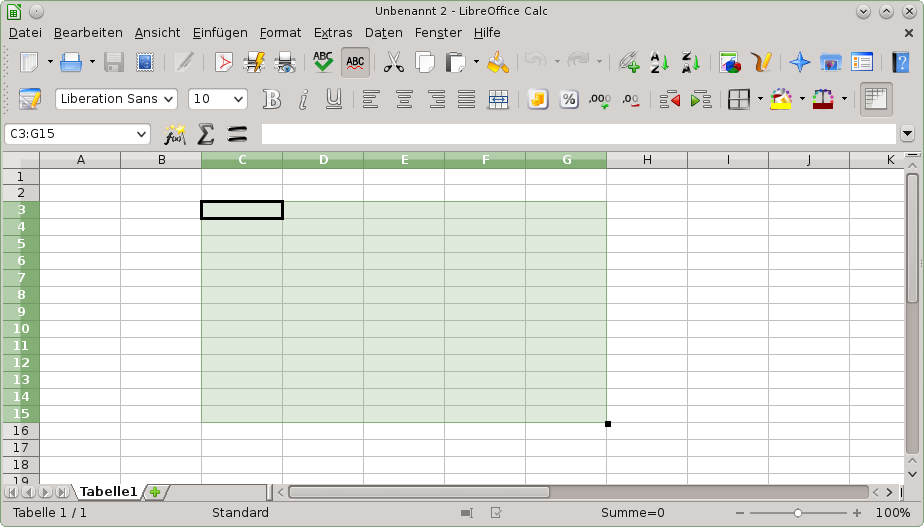This screenshot has width=924, height=527.
Task: Toggle AutoSpellcheck button
Action: [355, 62]
